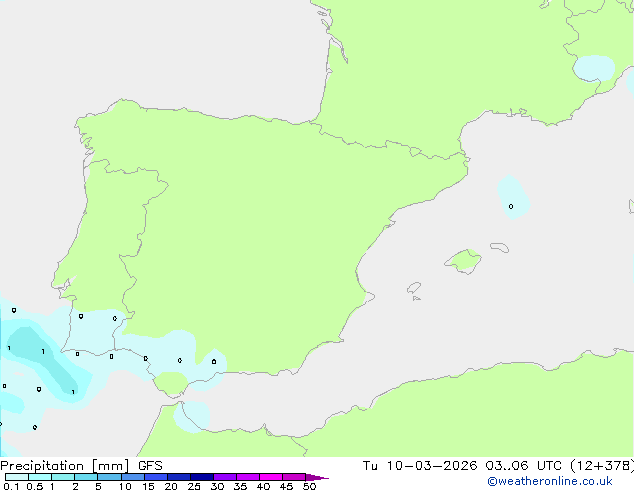Click the 30–35 mm purple legend swatch
This screenshot has height=490, width=634.
click(225, 477)
